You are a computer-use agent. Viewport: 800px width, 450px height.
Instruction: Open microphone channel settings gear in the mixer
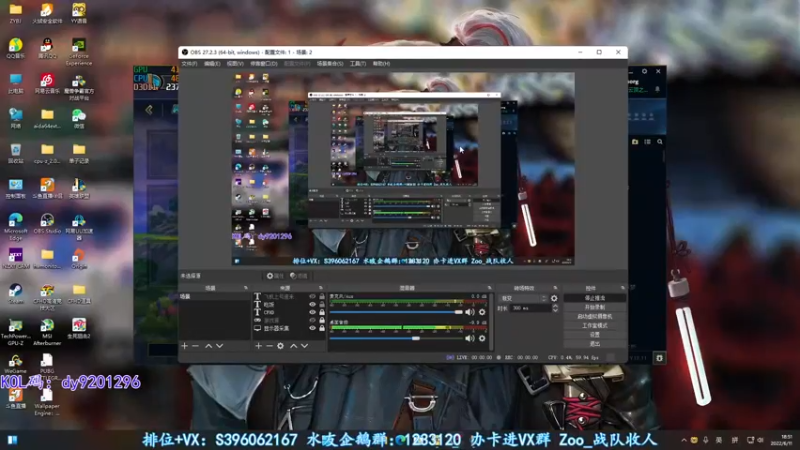(x=482, y=312)
